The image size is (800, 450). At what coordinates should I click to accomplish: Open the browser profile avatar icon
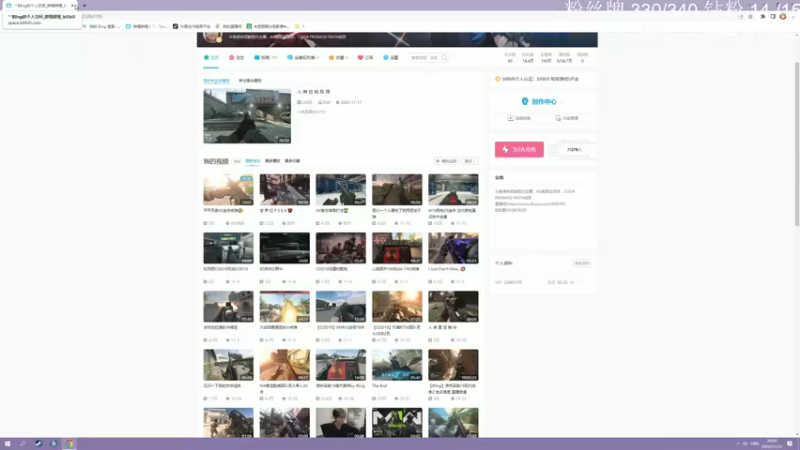click(783, 16)
